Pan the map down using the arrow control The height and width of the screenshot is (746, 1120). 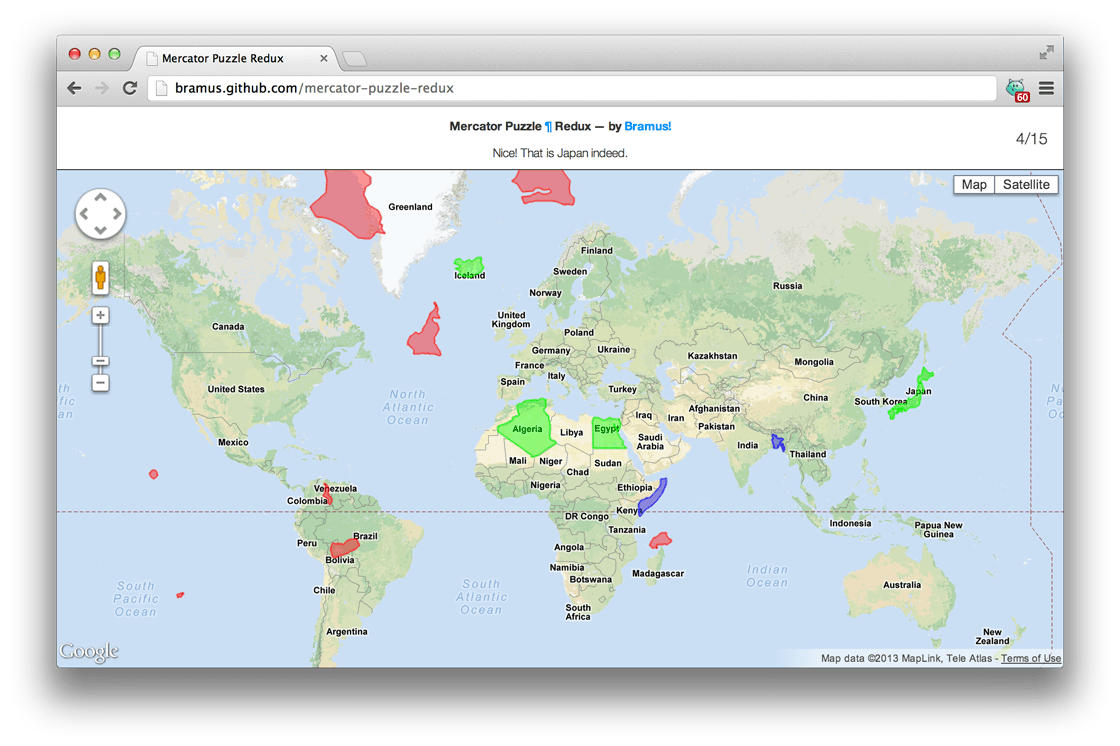click(100, 232)
